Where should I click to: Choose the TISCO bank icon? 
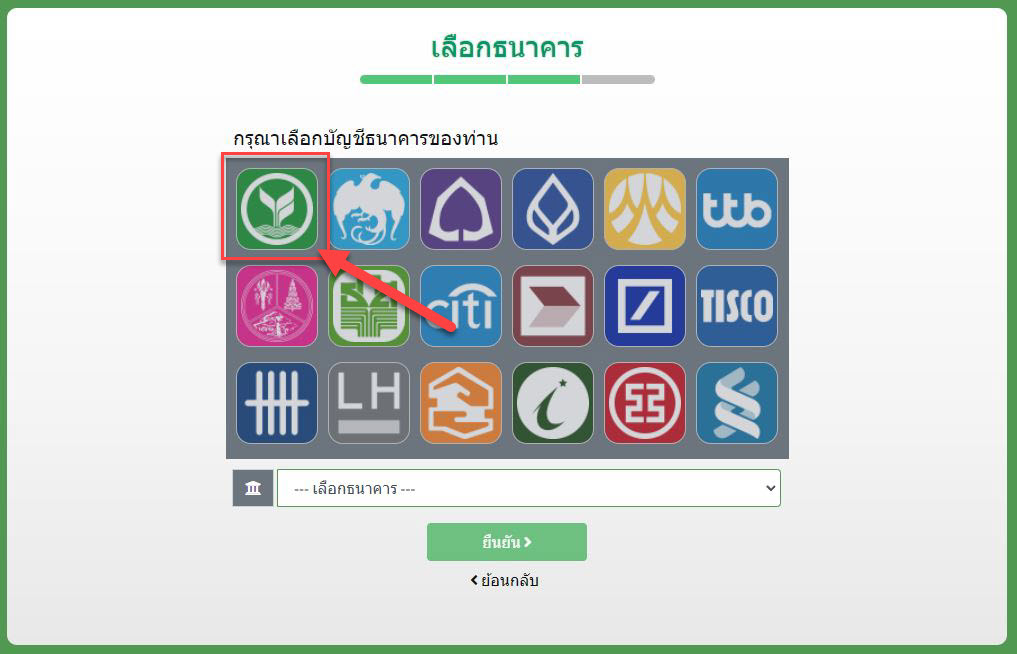[737, 306]
